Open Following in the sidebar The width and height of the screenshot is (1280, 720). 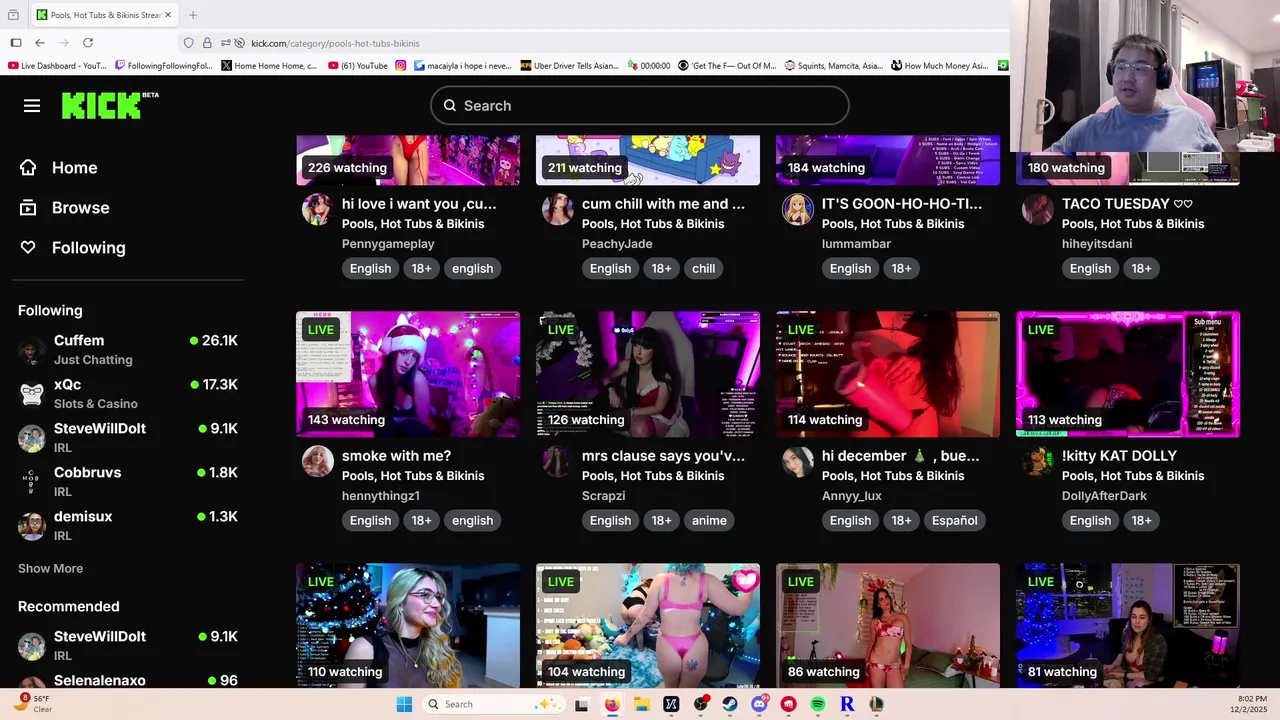(73, 247)
